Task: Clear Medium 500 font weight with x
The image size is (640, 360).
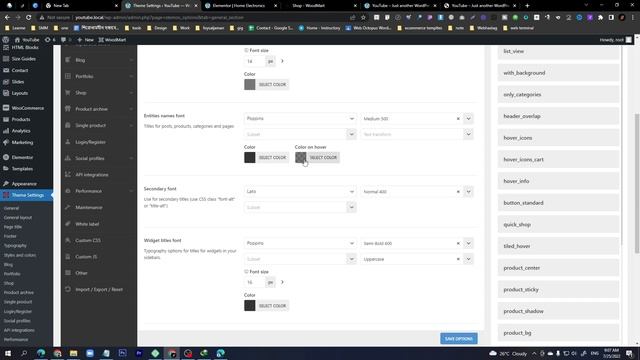Action: pos(458,119)
